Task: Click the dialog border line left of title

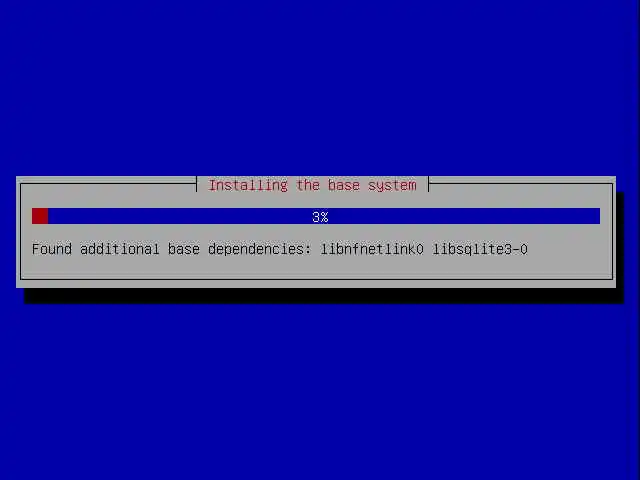Action: (109, 184)
